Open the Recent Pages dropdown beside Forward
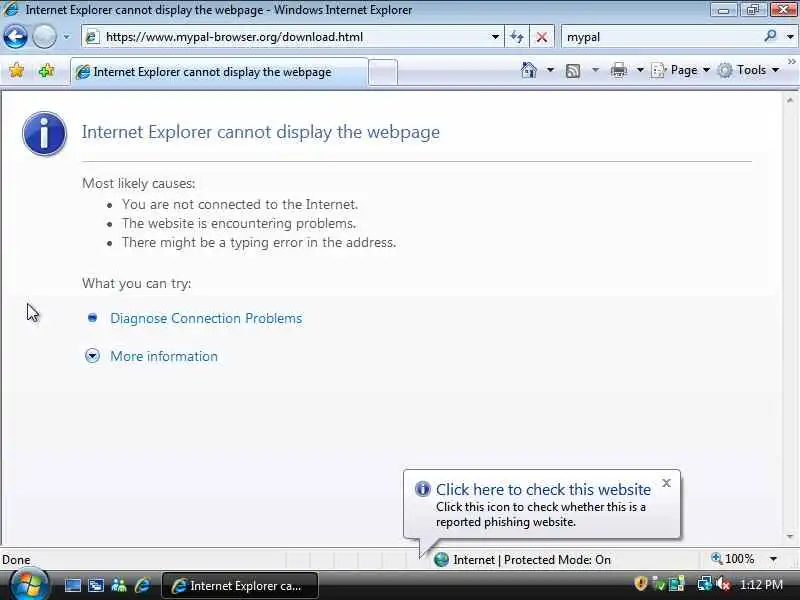Viewport: 800px width, 600px height. (66, 37)
